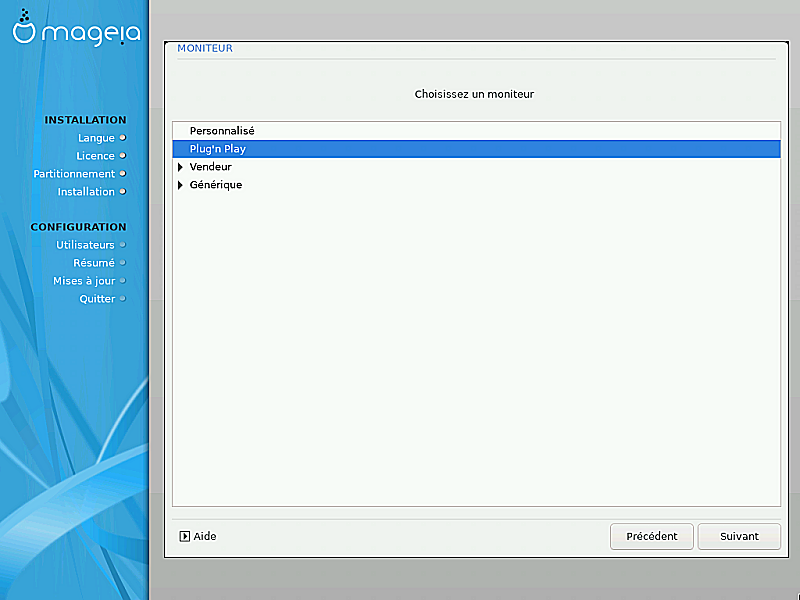The width and height of the screenshot is (800, 600).
Task: Click the bullet beside Langue
Action: (122, 138)
